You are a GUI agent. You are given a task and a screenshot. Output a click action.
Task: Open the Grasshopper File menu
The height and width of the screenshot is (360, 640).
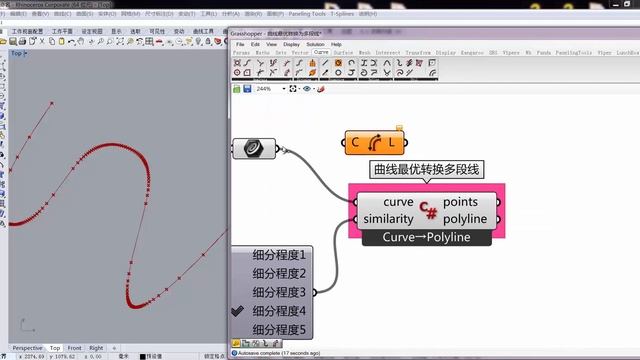click(240, 44)
